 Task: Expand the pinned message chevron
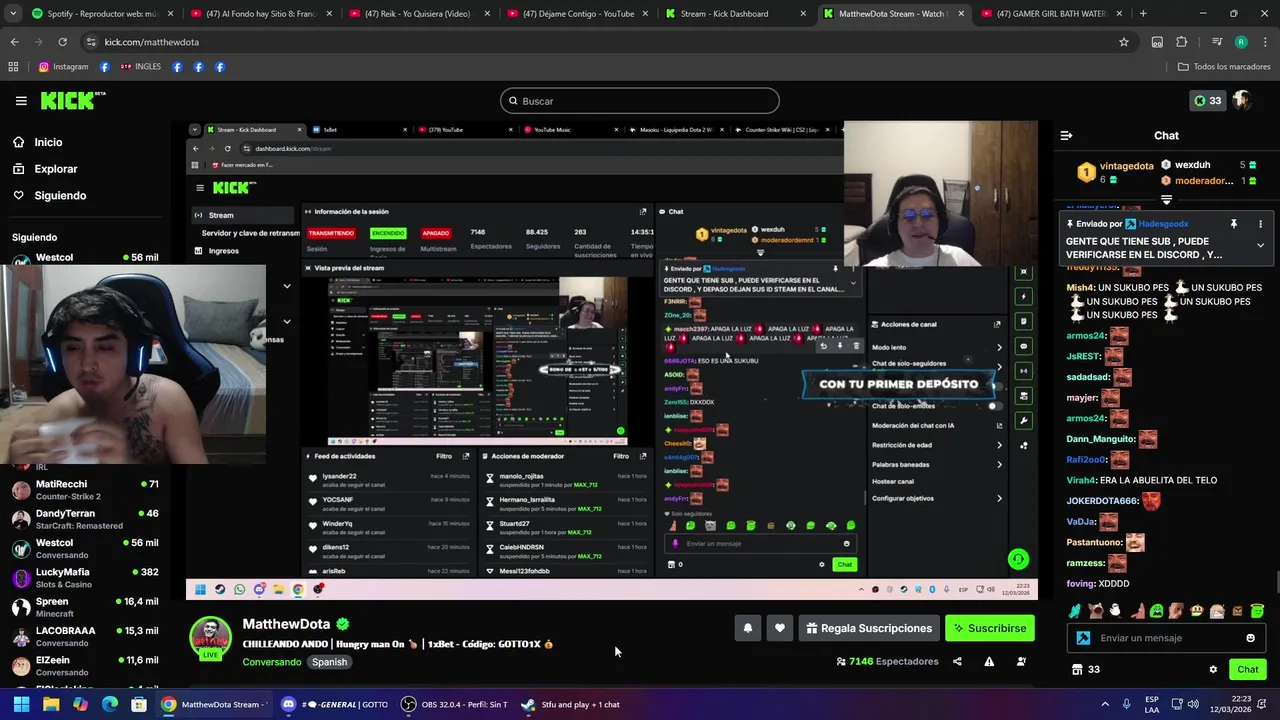tap(1260, 245)
